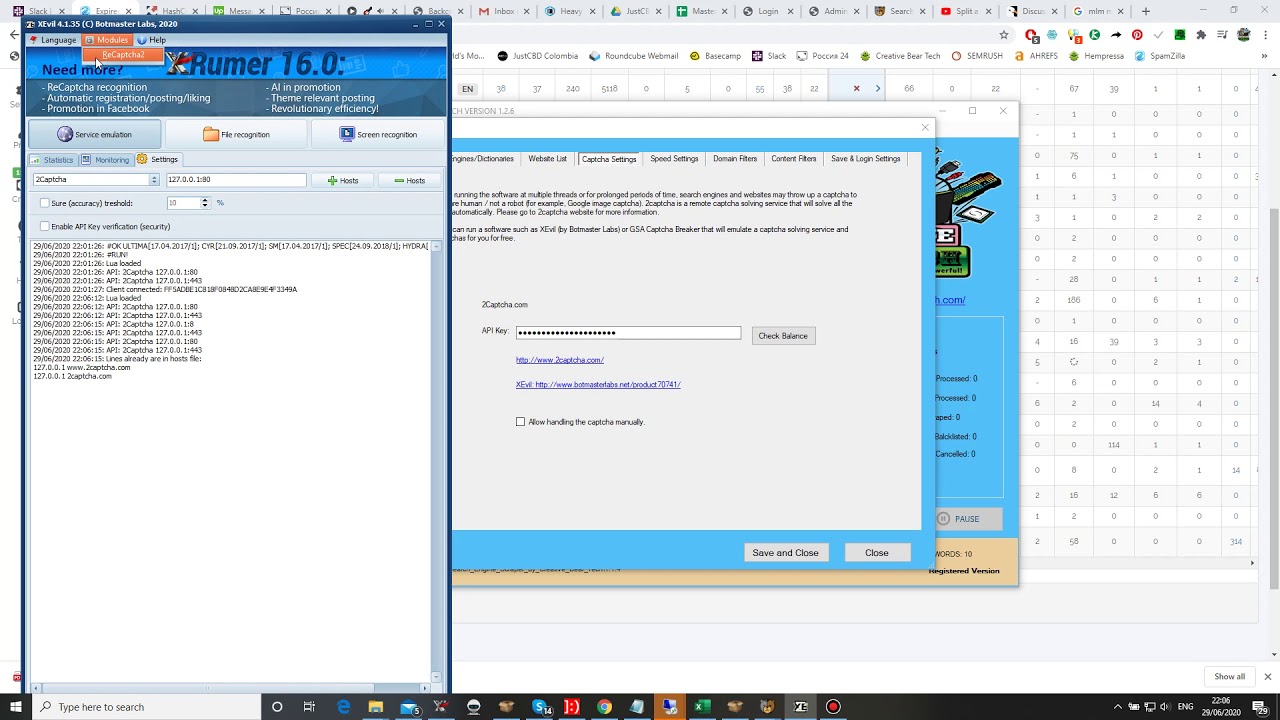Open File Explorer from the taskbar
The image size is (1280, 720).
[x=376, y=707]
